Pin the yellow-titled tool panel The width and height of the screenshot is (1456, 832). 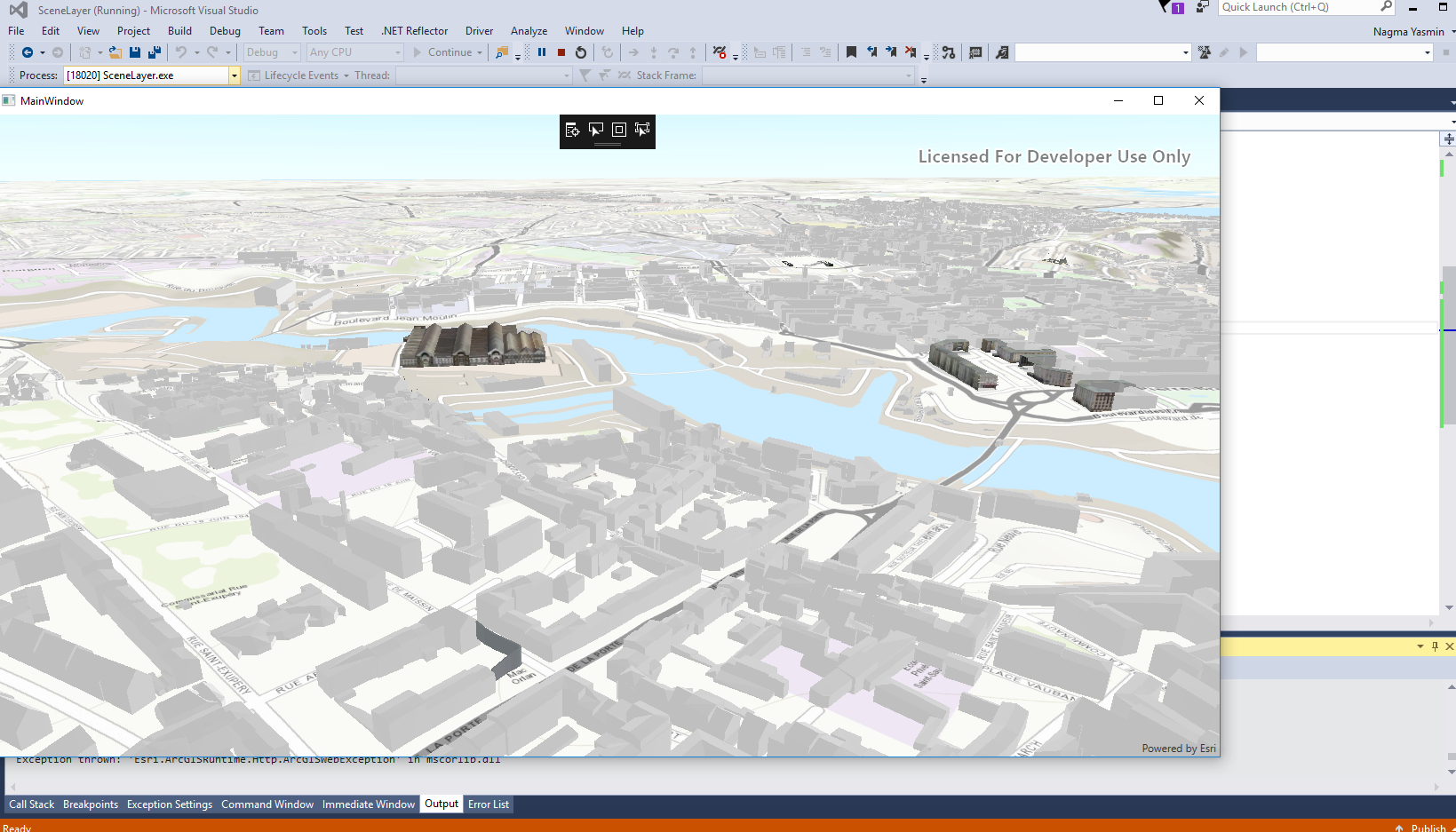click(1435, 646)
